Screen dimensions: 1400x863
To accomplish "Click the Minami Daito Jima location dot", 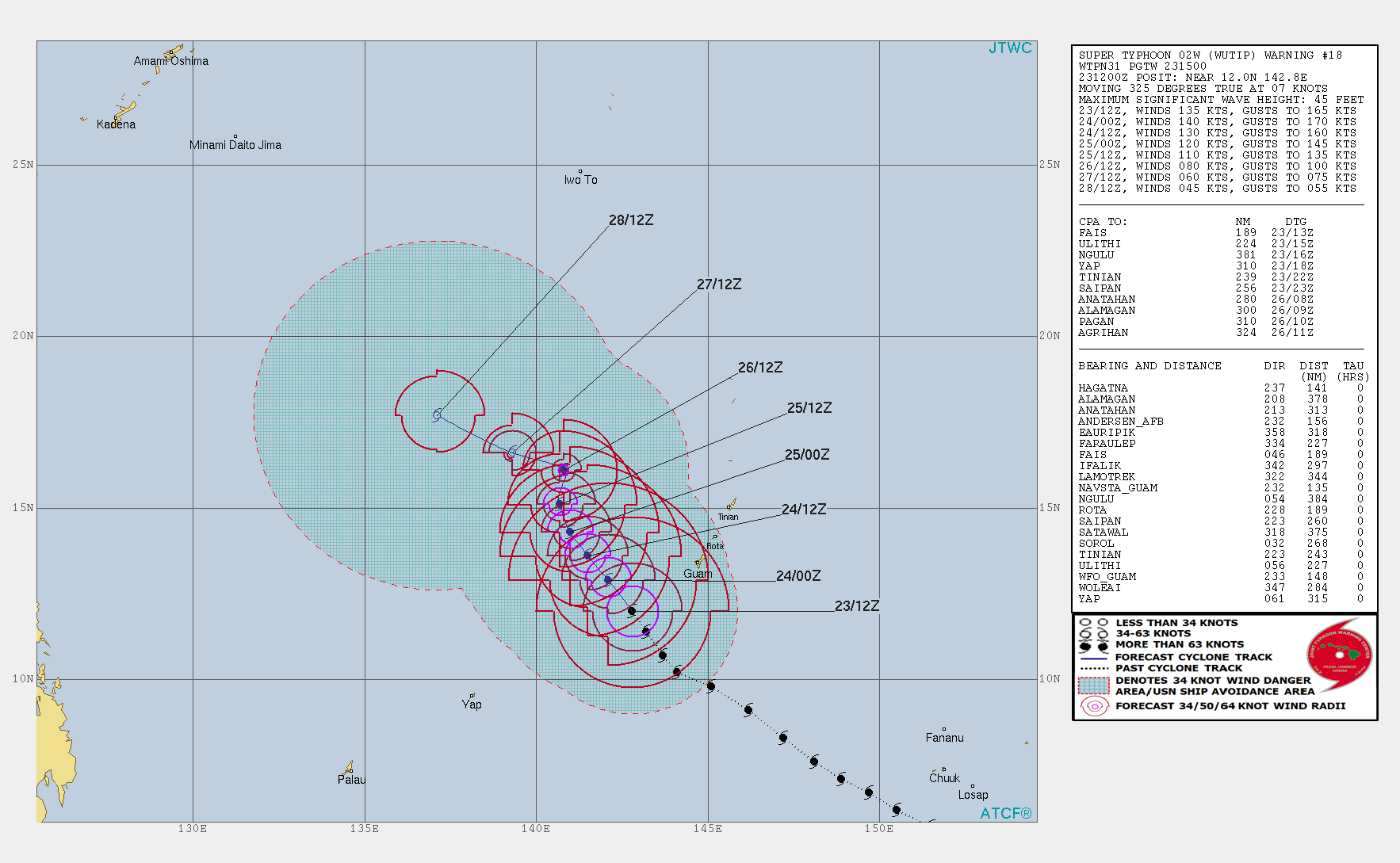I will [x=235, y=136].
